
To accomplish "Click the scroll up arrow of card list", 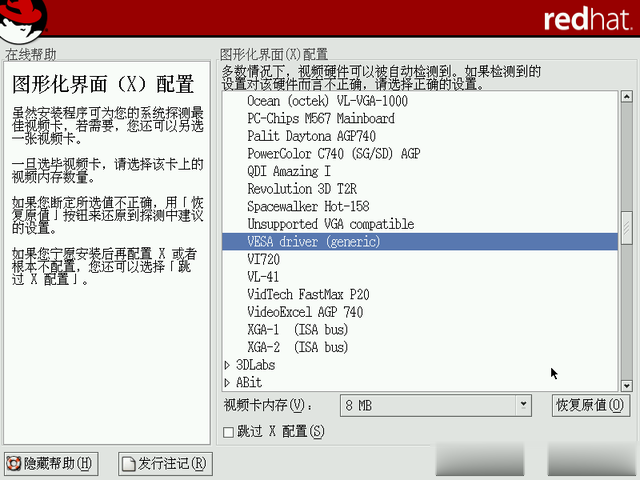I will tap(627, 96).
